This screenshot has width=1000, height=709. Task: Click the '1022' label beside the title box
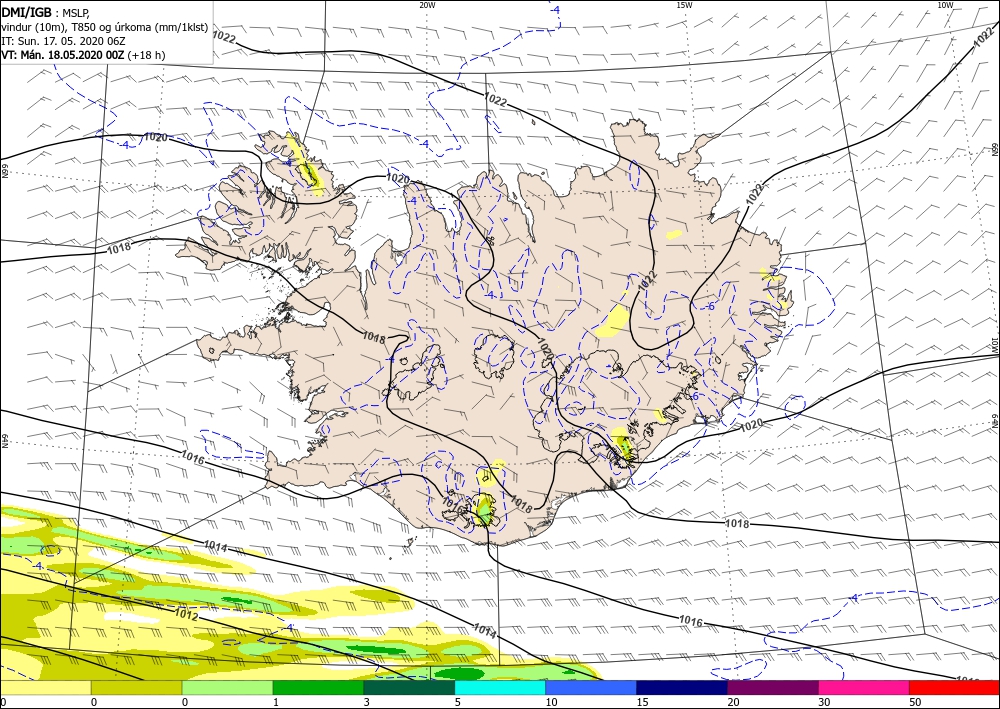click(224, 38)
